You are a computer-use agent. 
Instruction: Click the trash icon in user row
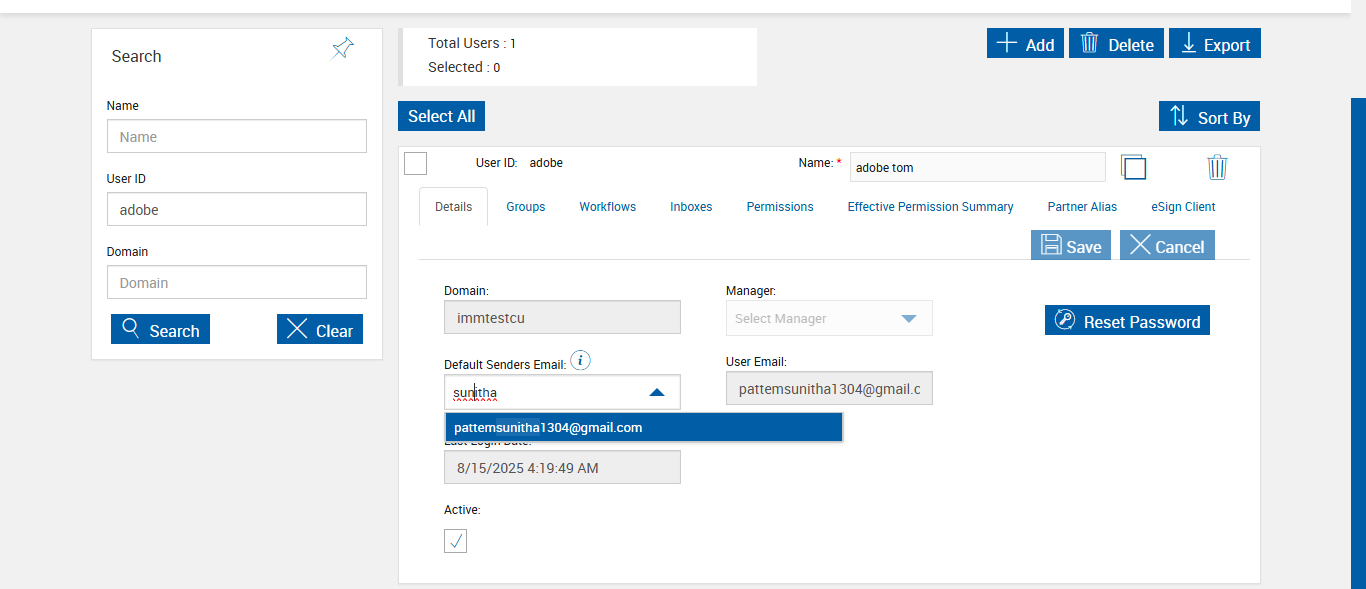[1217, 167]
